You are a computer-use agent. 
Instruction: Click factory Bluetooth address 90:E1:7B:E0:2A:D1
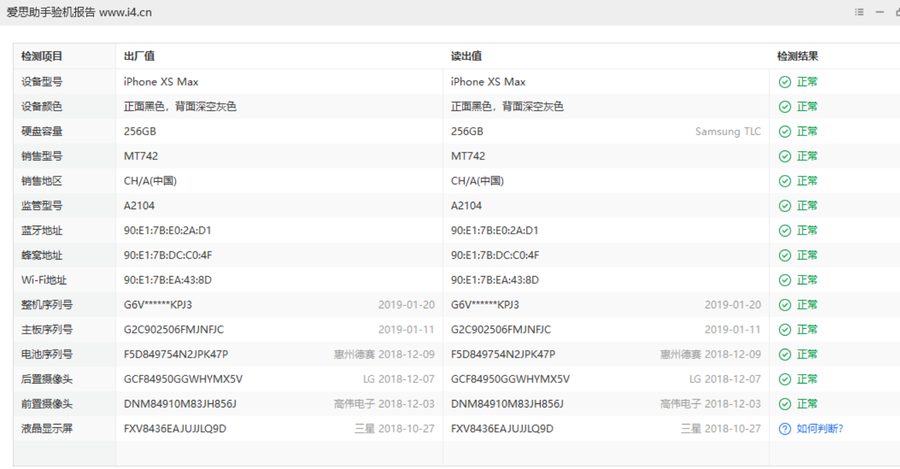[x=168, y=231]
